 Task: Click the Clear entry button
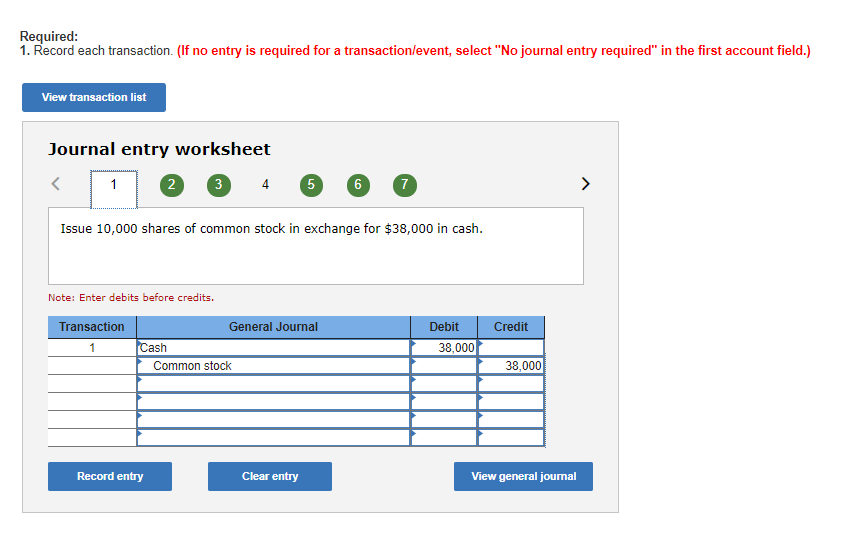pos(270,476)
